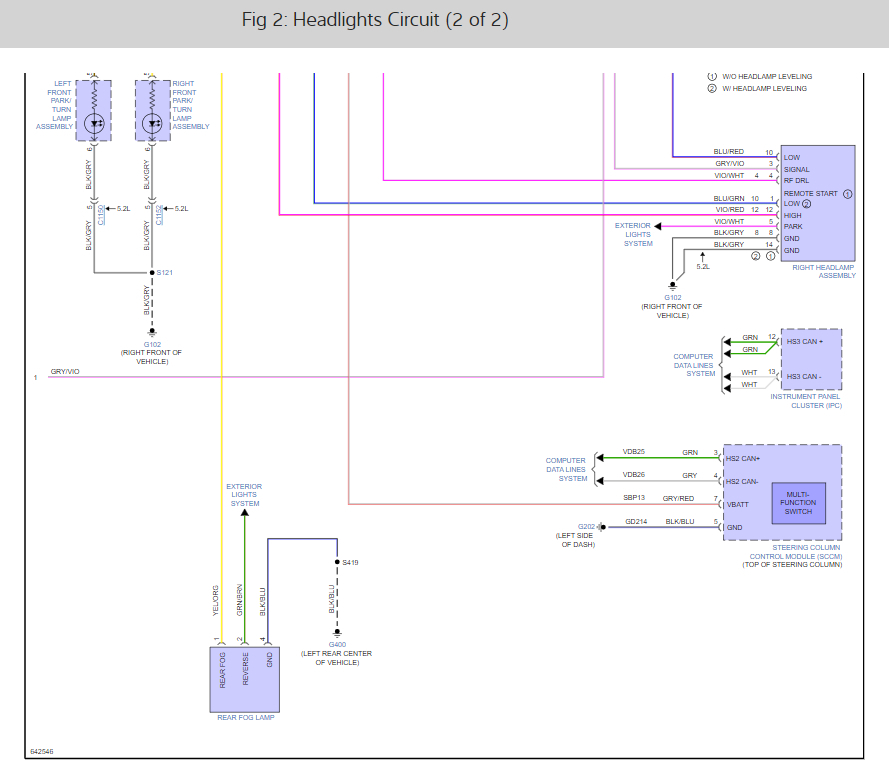
Task: Click the YEL/ORG wire label
Action: tap(215, 601)
